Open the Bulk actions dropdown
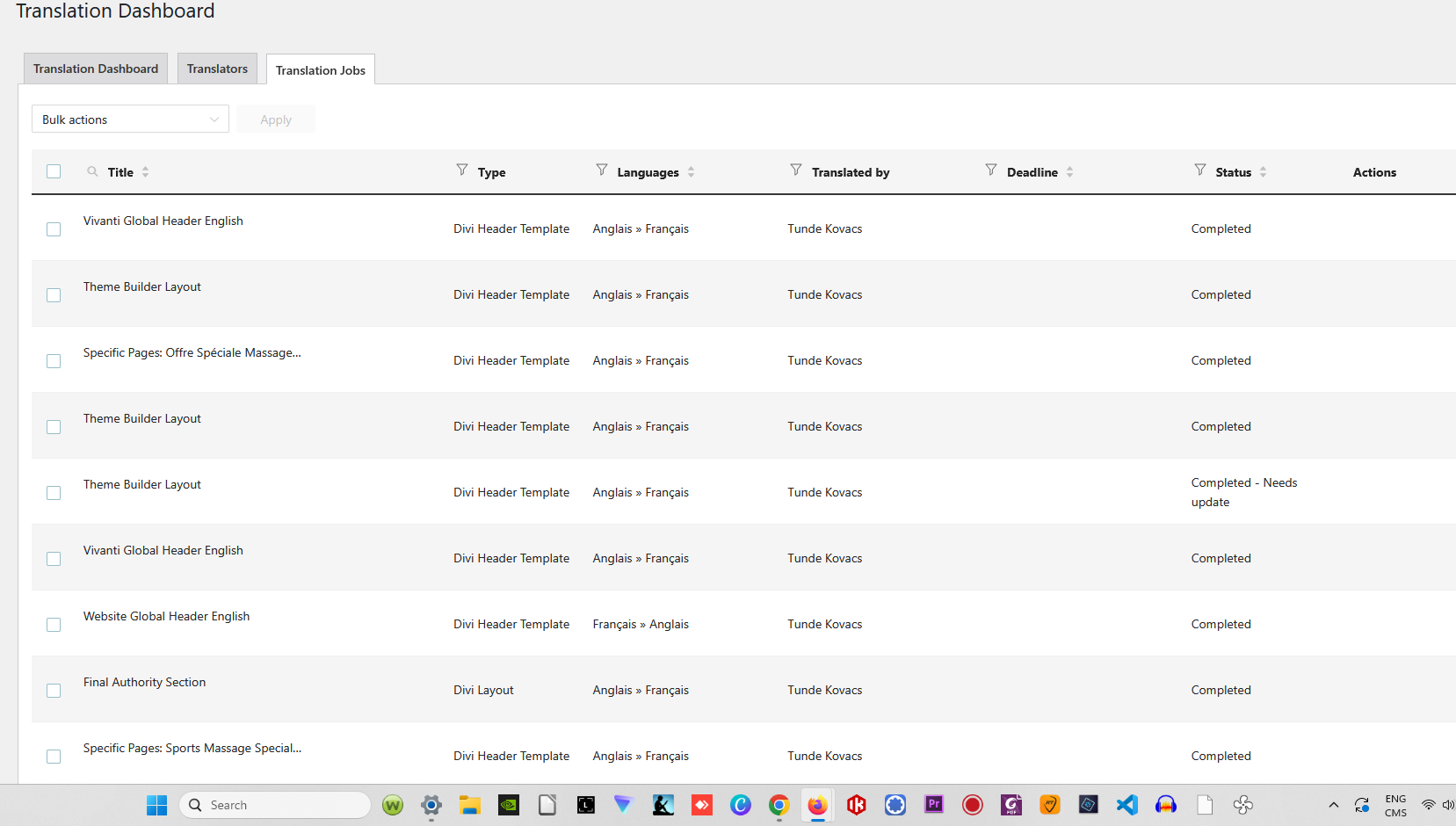Viewport: 1456px width, 826px height. [130, 120]
